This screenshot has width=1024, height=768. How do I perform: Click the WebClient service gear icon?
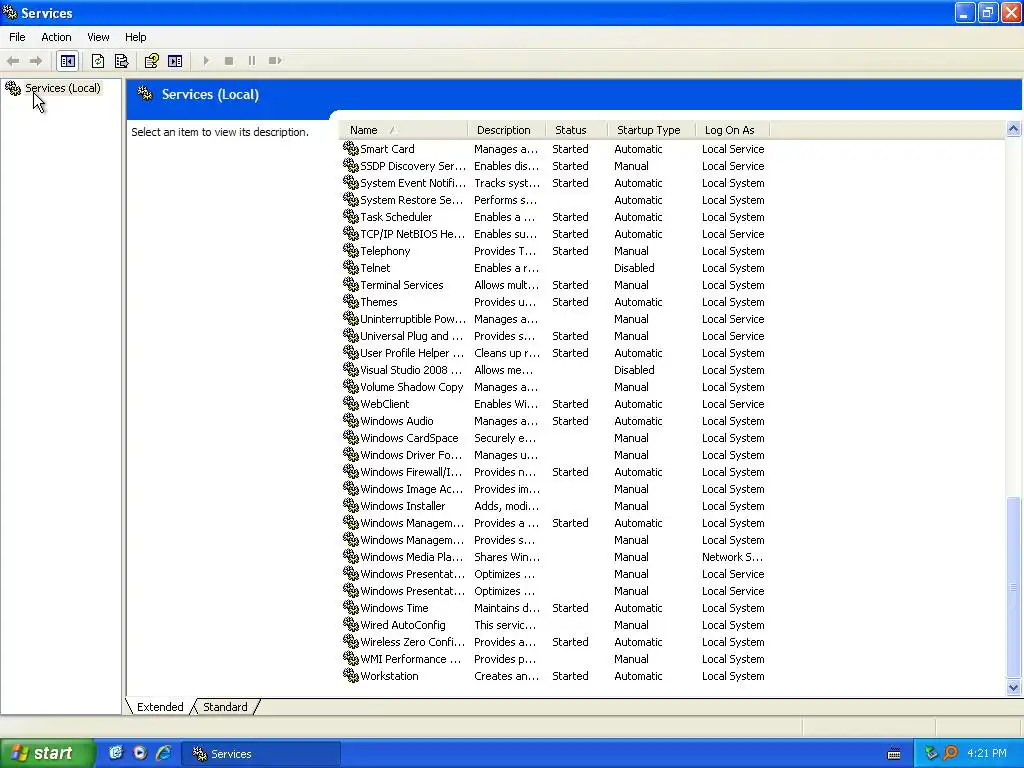tap(351, 403)
